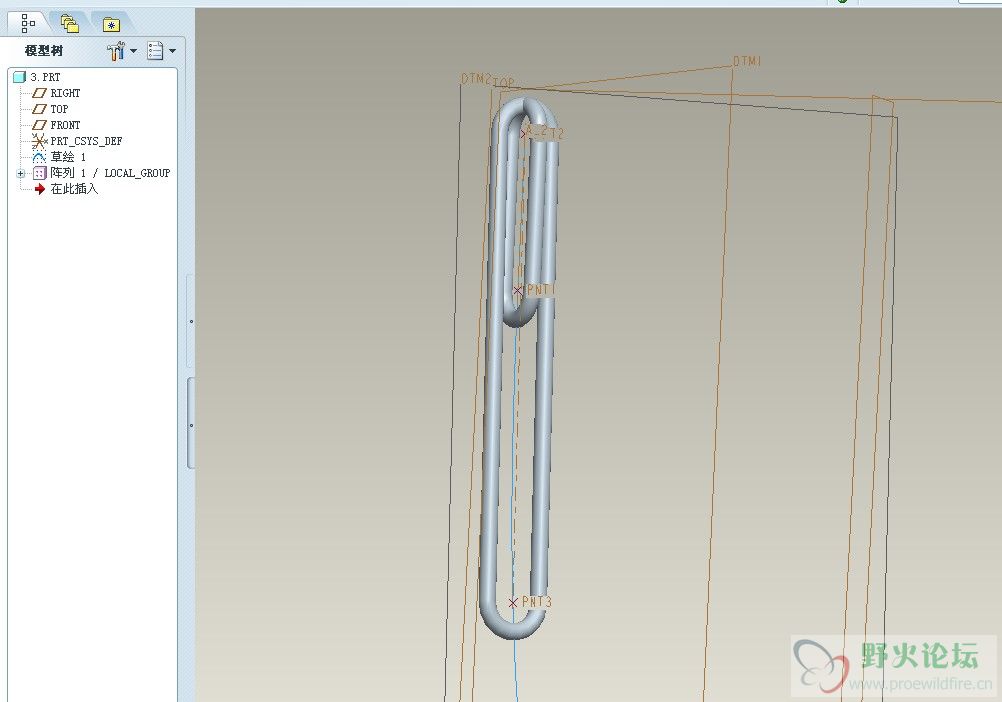Click the lower navigator sash handle

click(190, 424)
